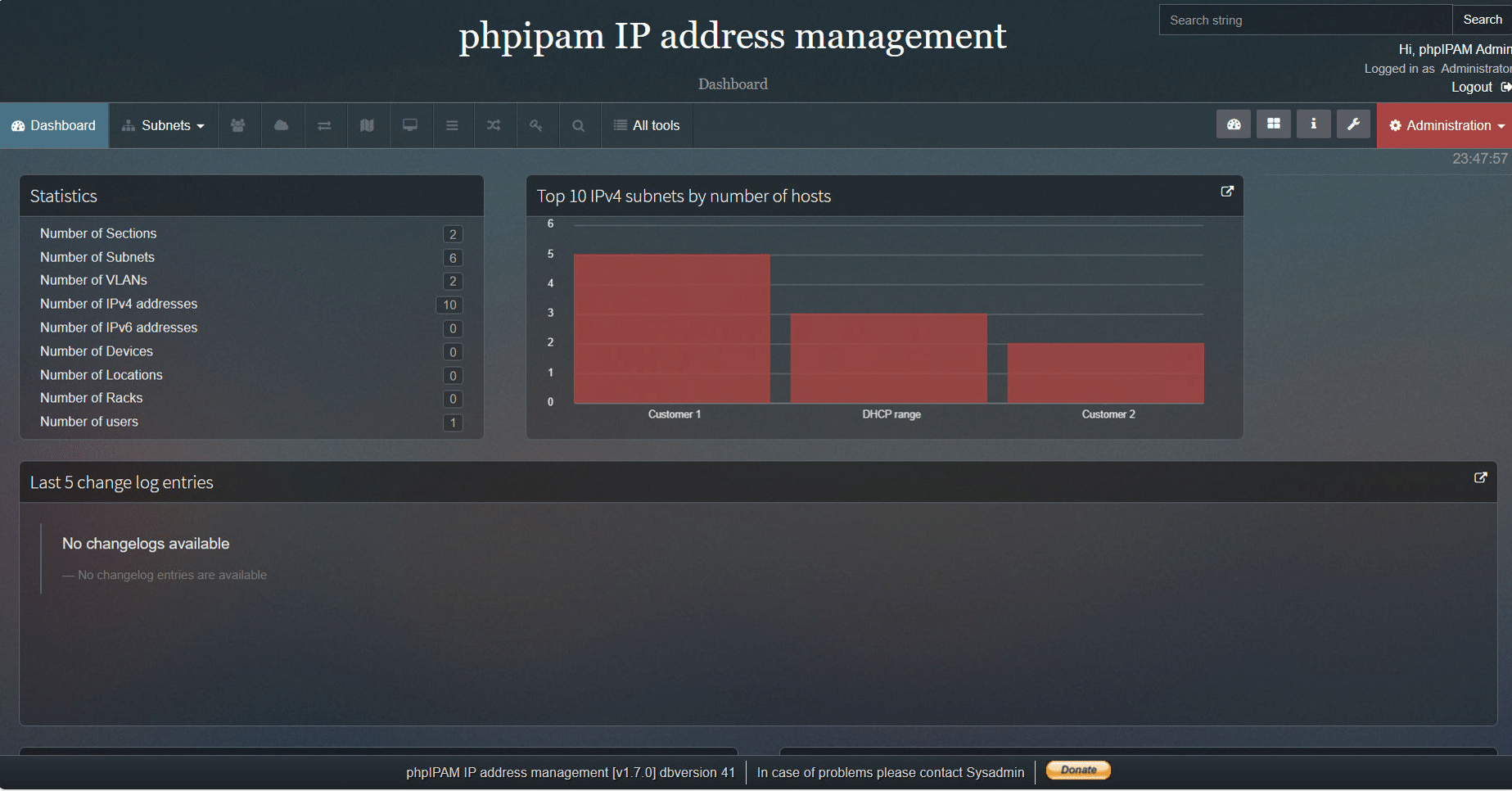
Task: Click the 'Number of Subnets' statistic row
Action: click(251, 257)
